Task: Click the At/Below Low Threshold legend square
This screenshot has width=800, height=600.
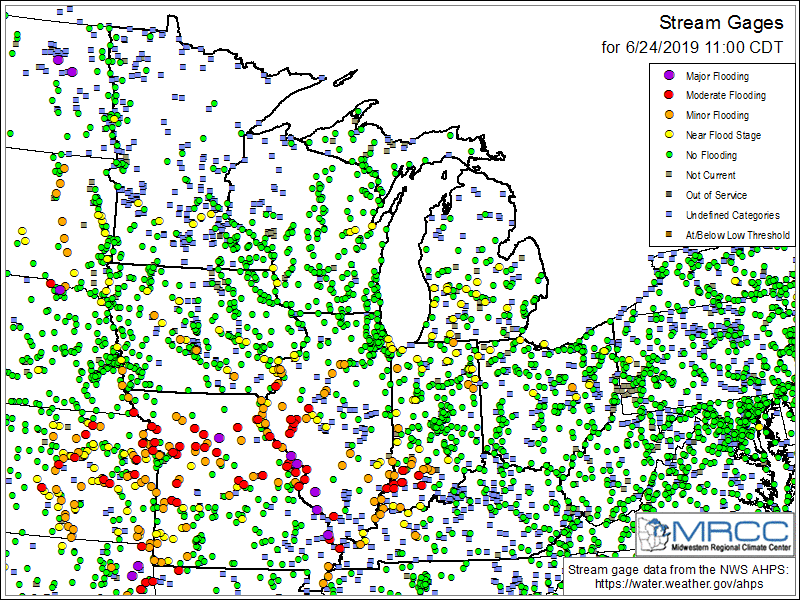Action: point(669,235)
